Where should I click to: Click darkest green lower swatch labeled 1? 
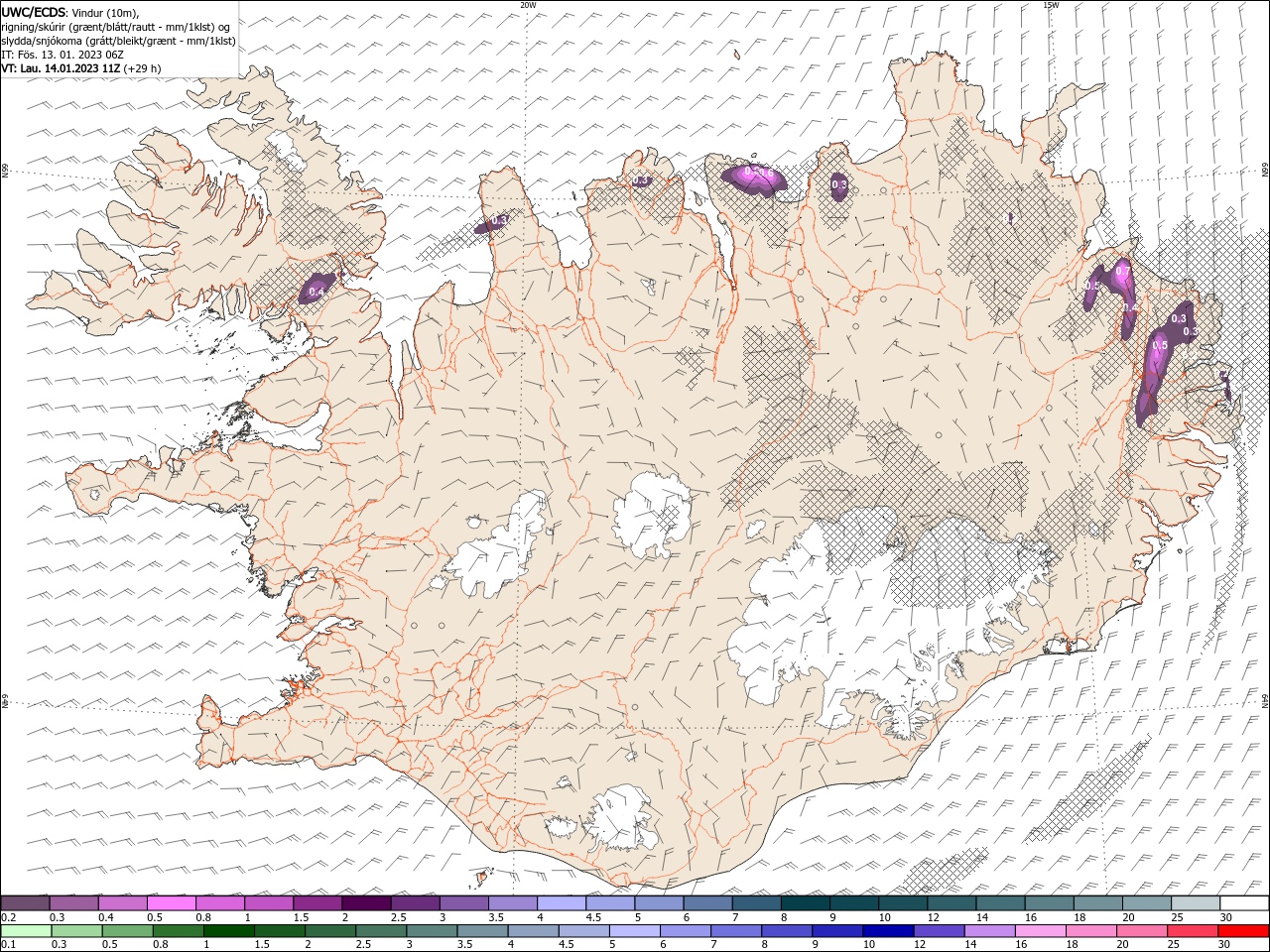coord(228,931)
